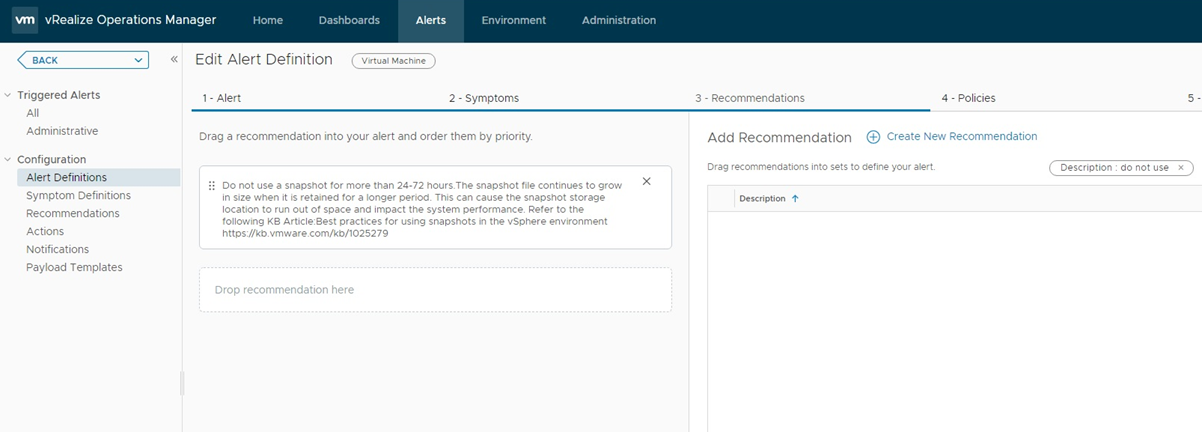Screen dimensions: 1202x432
Task: Click the 'Drop recommendation here' area
Action: [x=435, y=290]
